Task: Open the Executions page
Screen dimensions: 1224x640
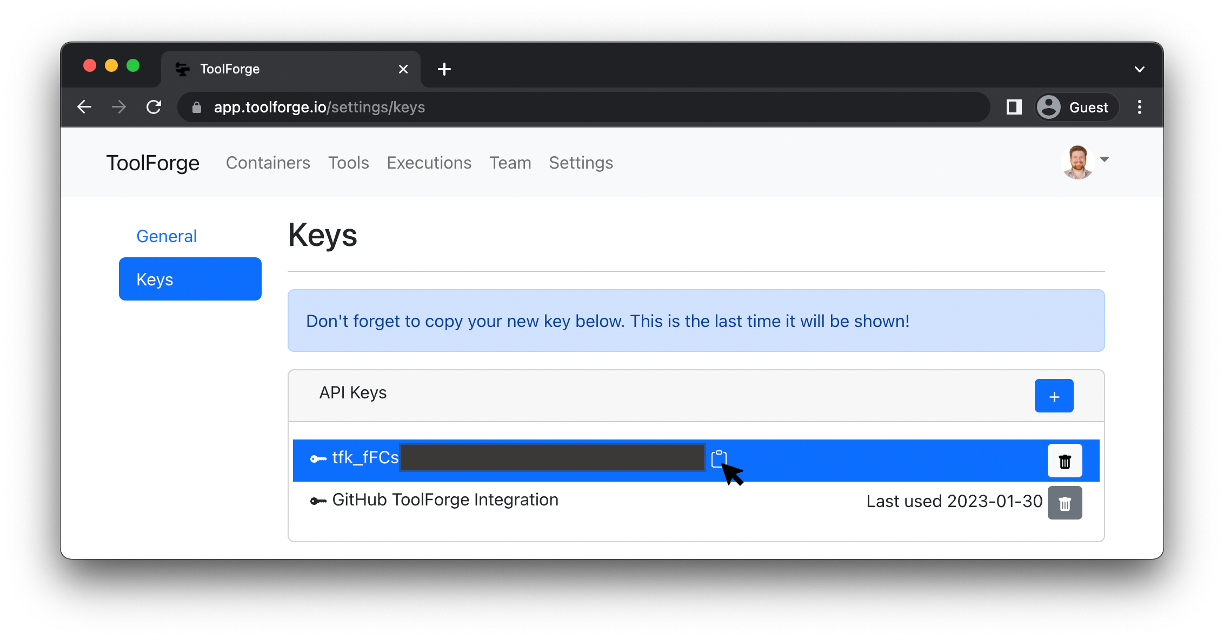Action: [x=429, y=163]
